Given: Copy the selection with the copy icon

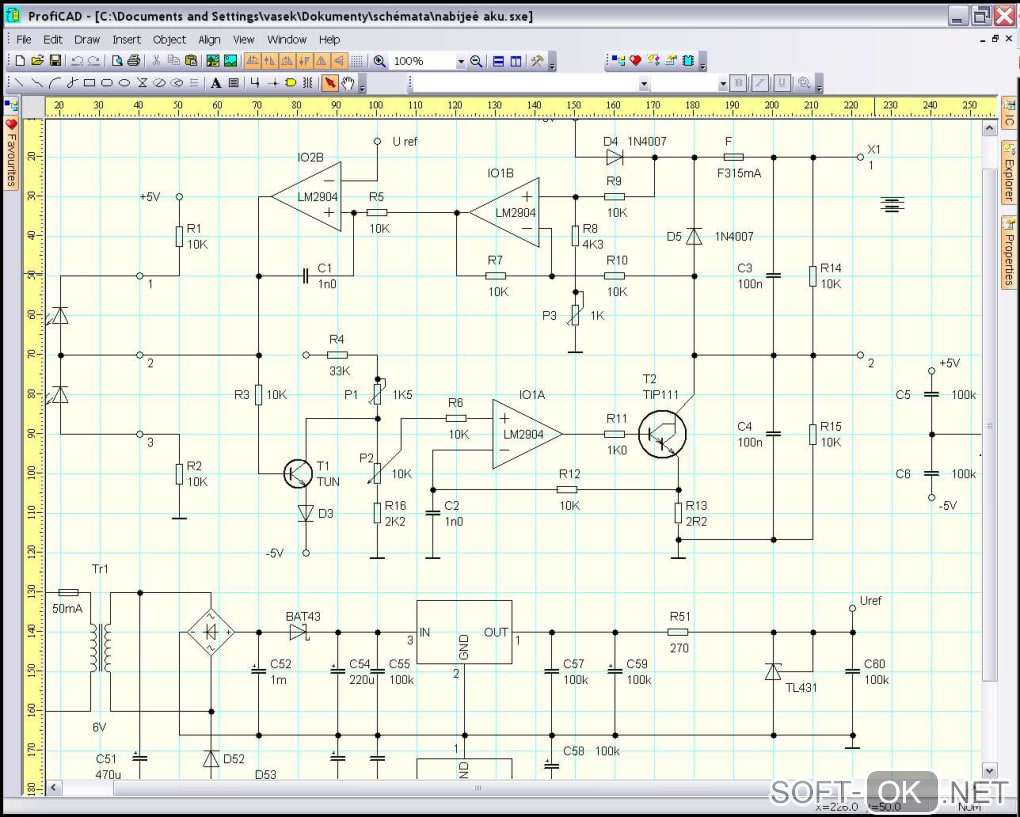Looking at the screenshot, I should (x=174, y=61).
